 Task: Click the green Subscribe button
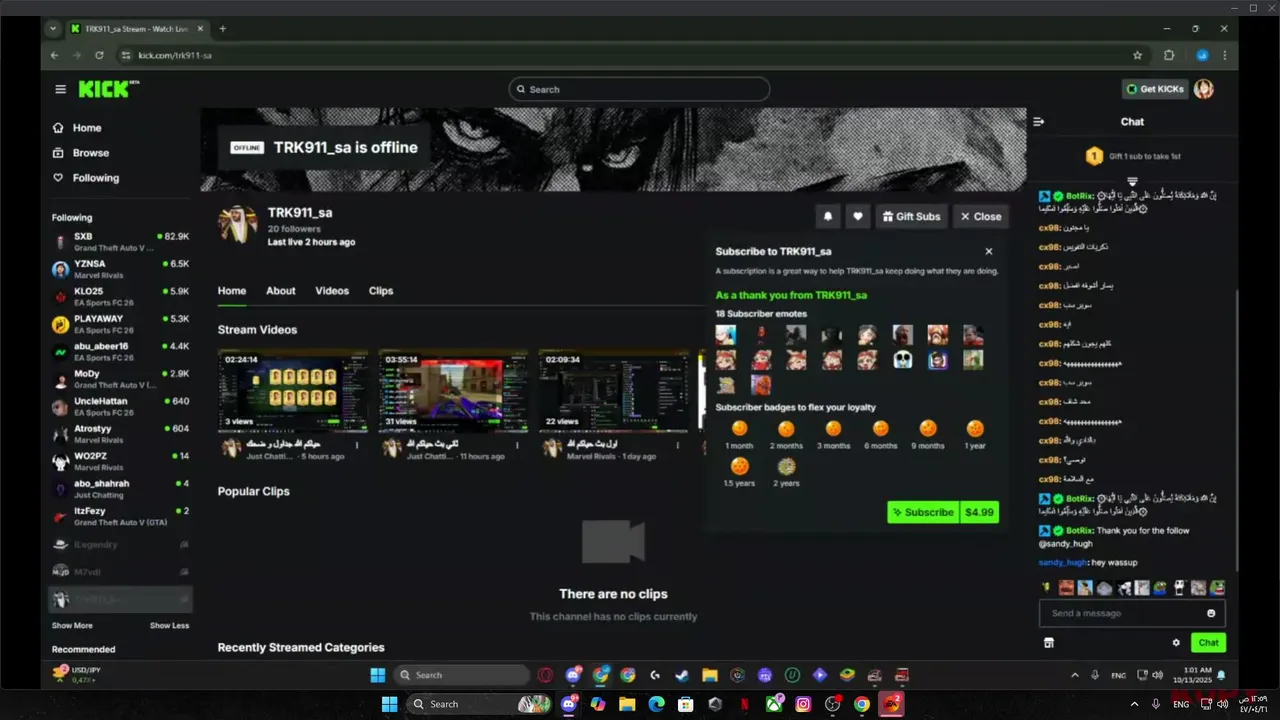pos(923,512)
